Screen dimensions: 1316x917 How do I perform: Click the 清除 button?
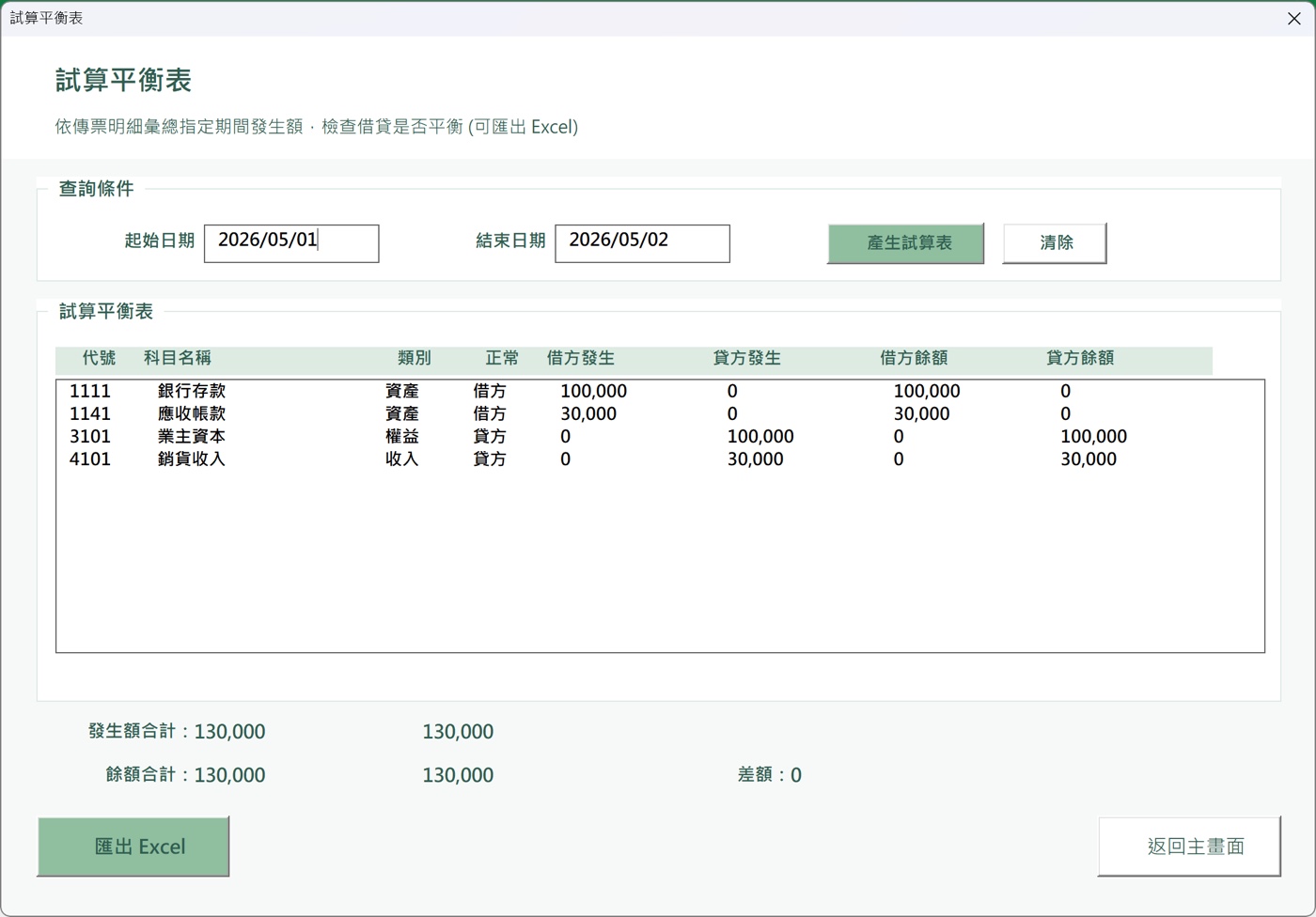1055,243
